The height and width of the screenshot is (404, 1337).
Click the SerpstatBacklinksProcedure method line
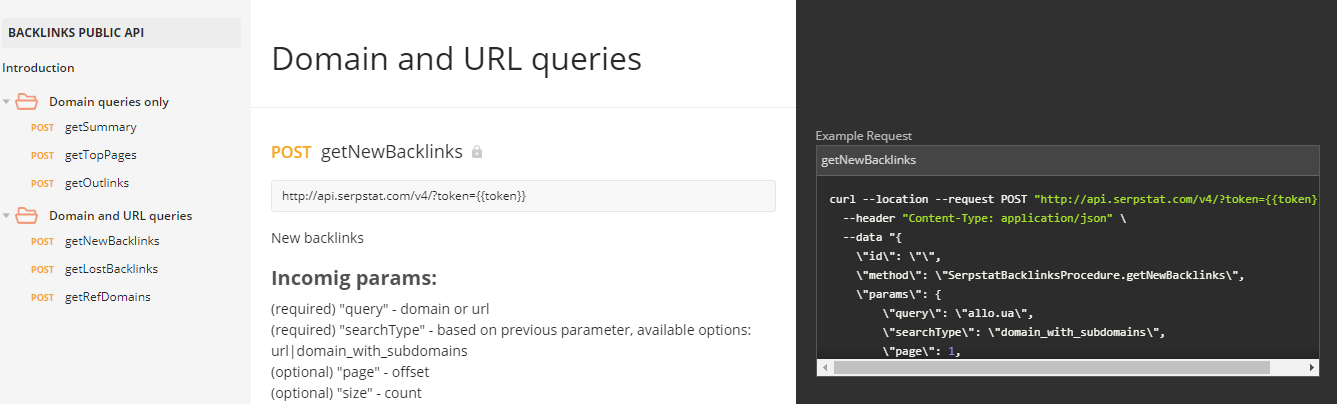(1049, 274)
